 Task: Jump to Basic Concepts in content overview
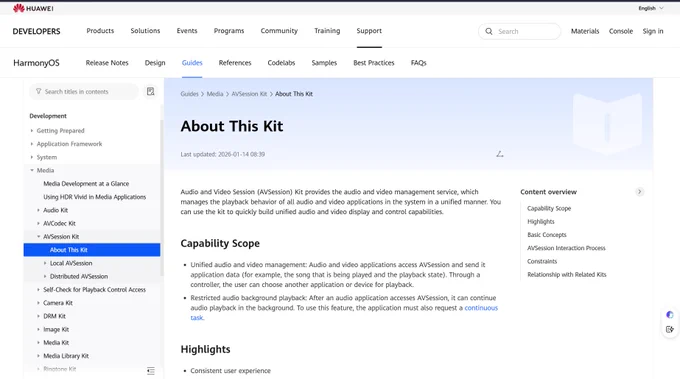pyautogui.click(x=547, y=235)
